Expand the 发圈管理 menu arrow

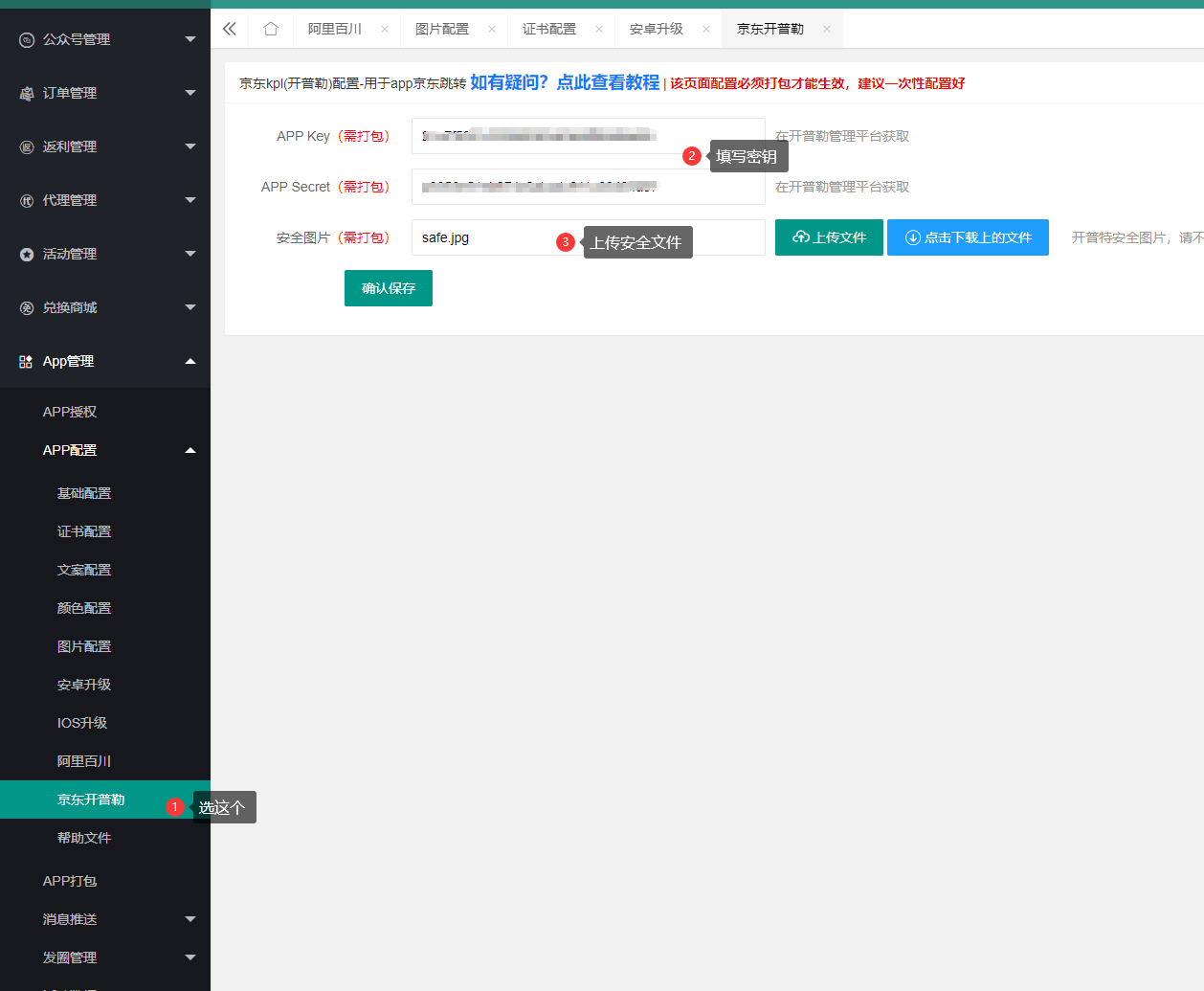pyautogui.click(x=190, y=957)
